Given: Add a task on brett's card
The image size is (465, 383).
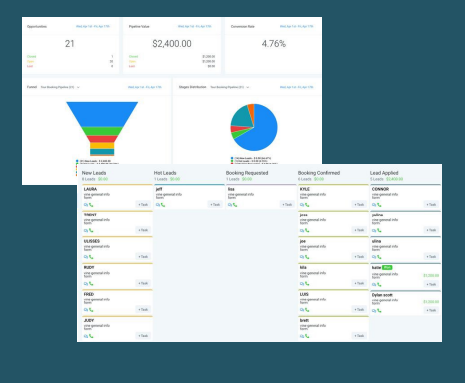Looking at the screenshot, I should click(359, 336).
